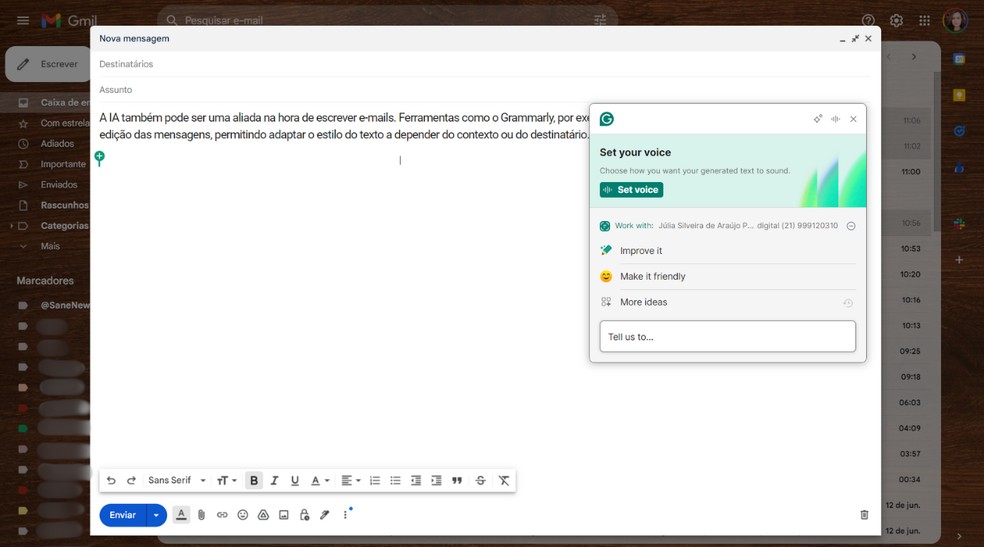The image size is (984, 547).
Task: Attach files with the paperclip icon
Action: click(x=201, y=515)
